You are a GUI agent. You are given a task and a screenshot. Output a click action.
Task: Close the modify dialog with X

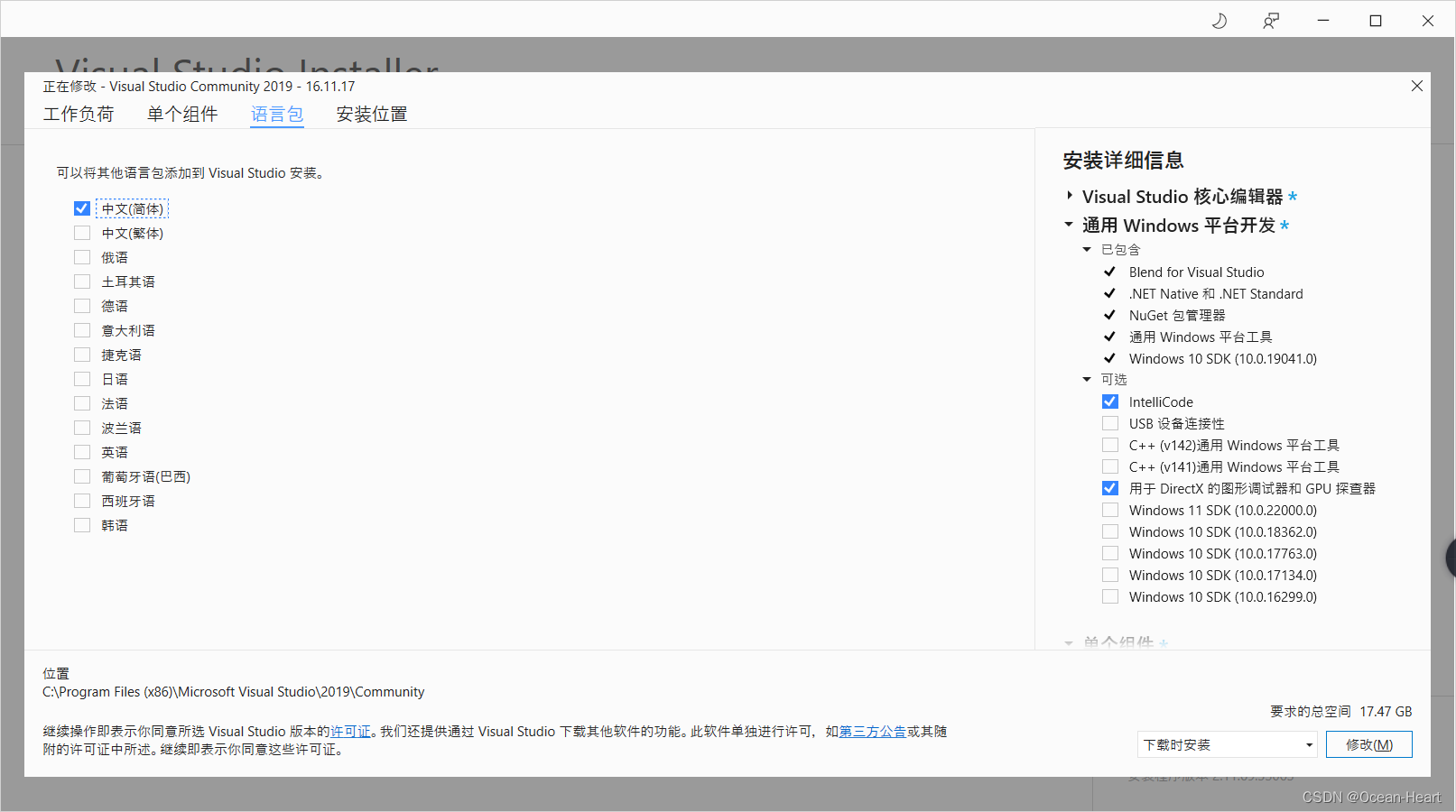pos(1417,86)
